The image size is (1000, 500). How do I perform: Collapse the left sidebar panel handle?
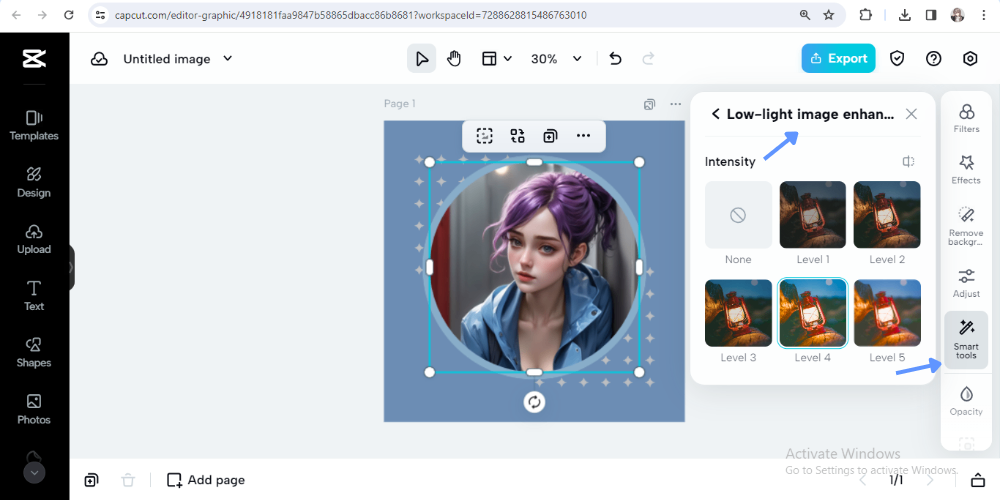pyautogui.click(x=71, y=267)
